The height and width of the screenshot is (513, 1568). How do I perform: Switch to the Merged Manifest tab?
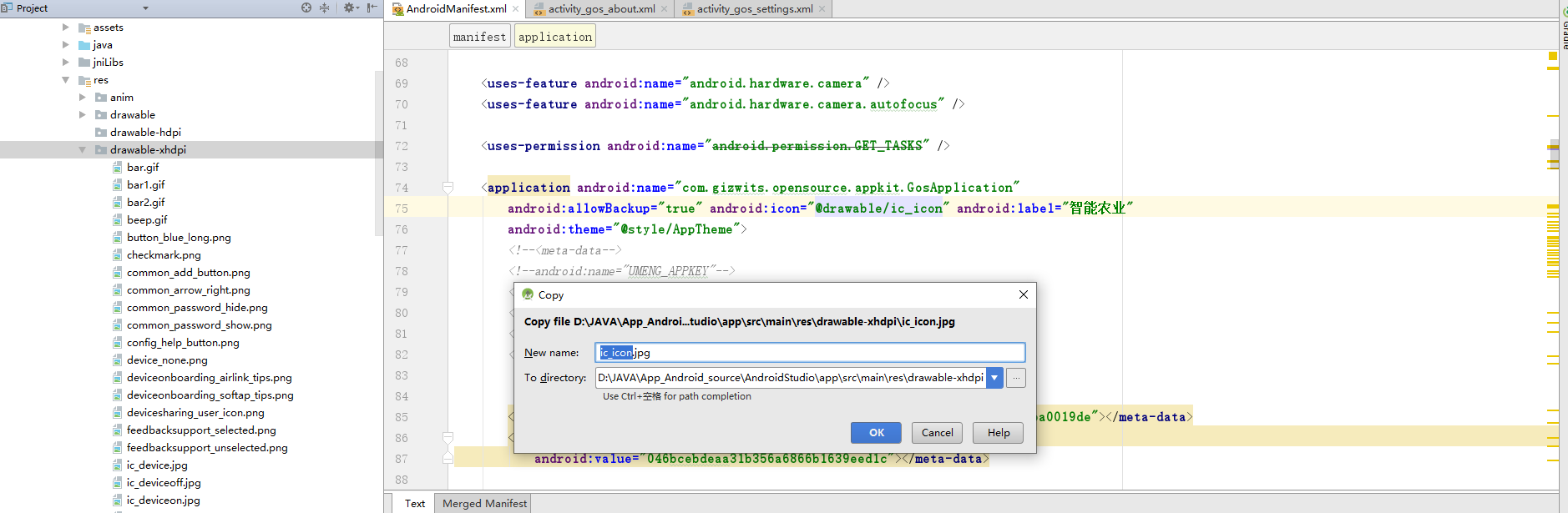[484, 503]
